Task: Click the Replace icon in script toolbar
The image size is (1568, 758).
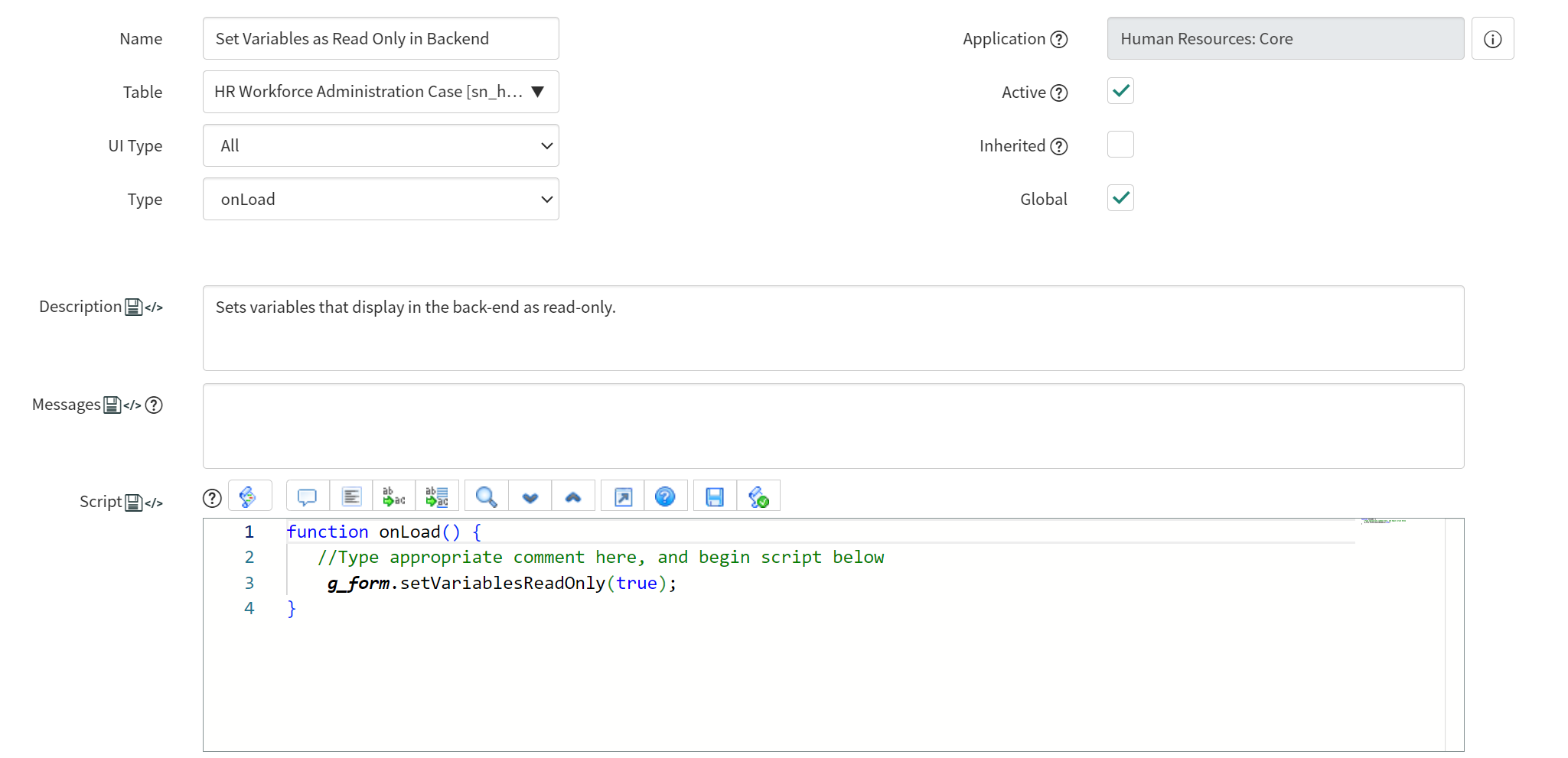Action: pyautogui.click(x=394, y=496)
